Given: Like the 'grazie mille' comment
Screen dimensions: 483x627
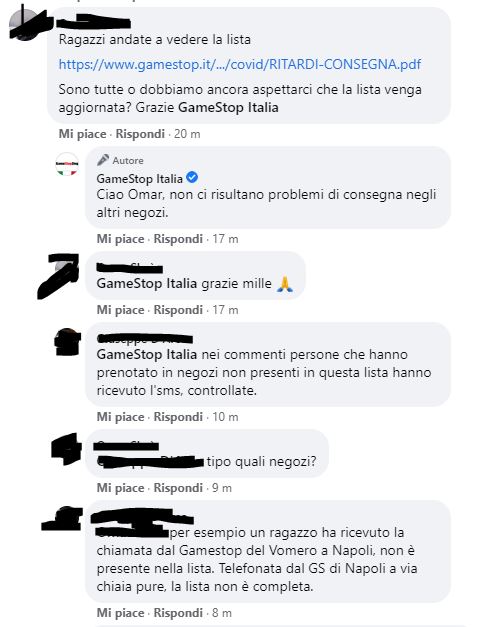Looking at the screenshot, I should [120, 310].
